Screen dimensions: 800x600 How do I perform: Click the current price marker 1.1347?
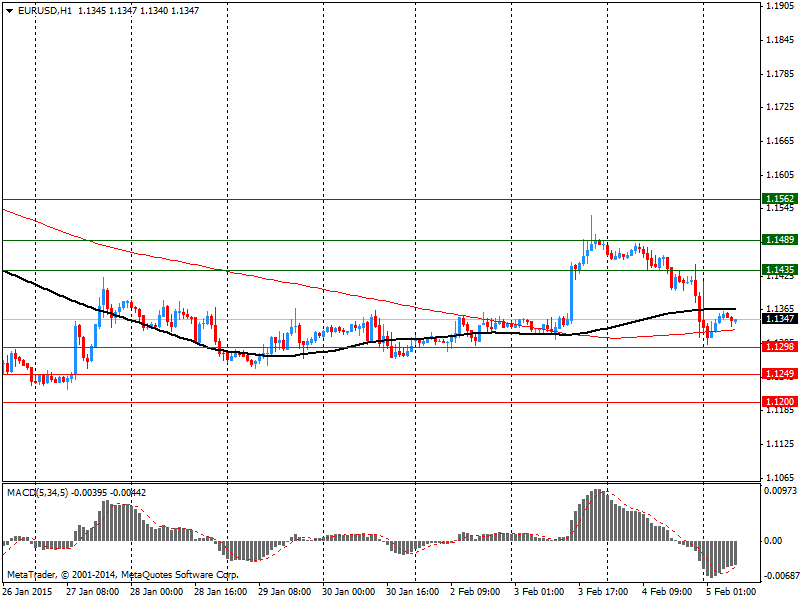point(780,318)
